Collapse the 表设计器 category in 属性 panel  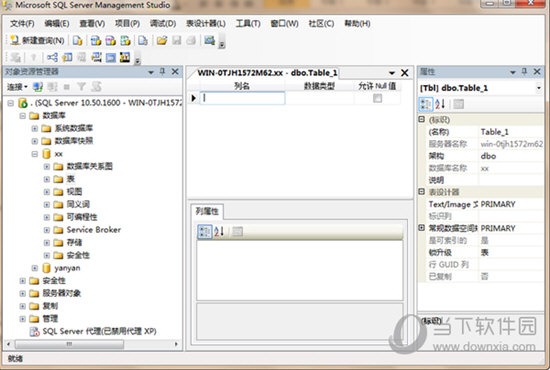pos(422,191)
